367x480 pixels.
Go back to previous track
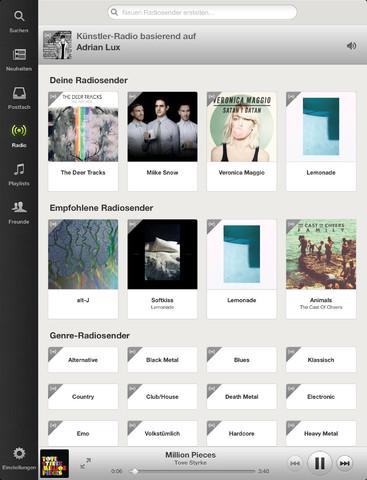pyautogui.click(x=295, y=463)
